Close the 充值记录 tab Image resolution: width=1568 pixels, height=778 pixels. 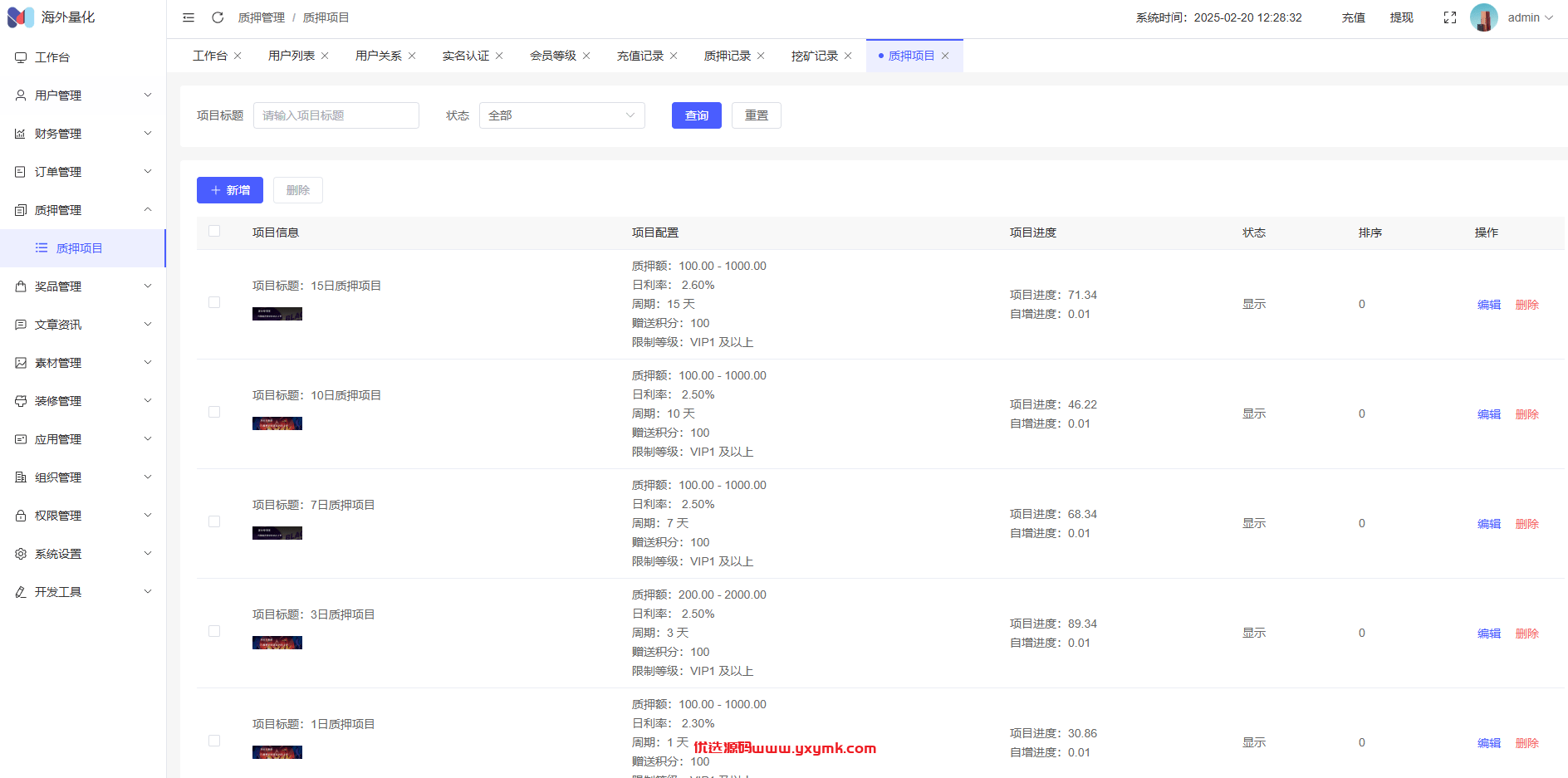point(674,56)
